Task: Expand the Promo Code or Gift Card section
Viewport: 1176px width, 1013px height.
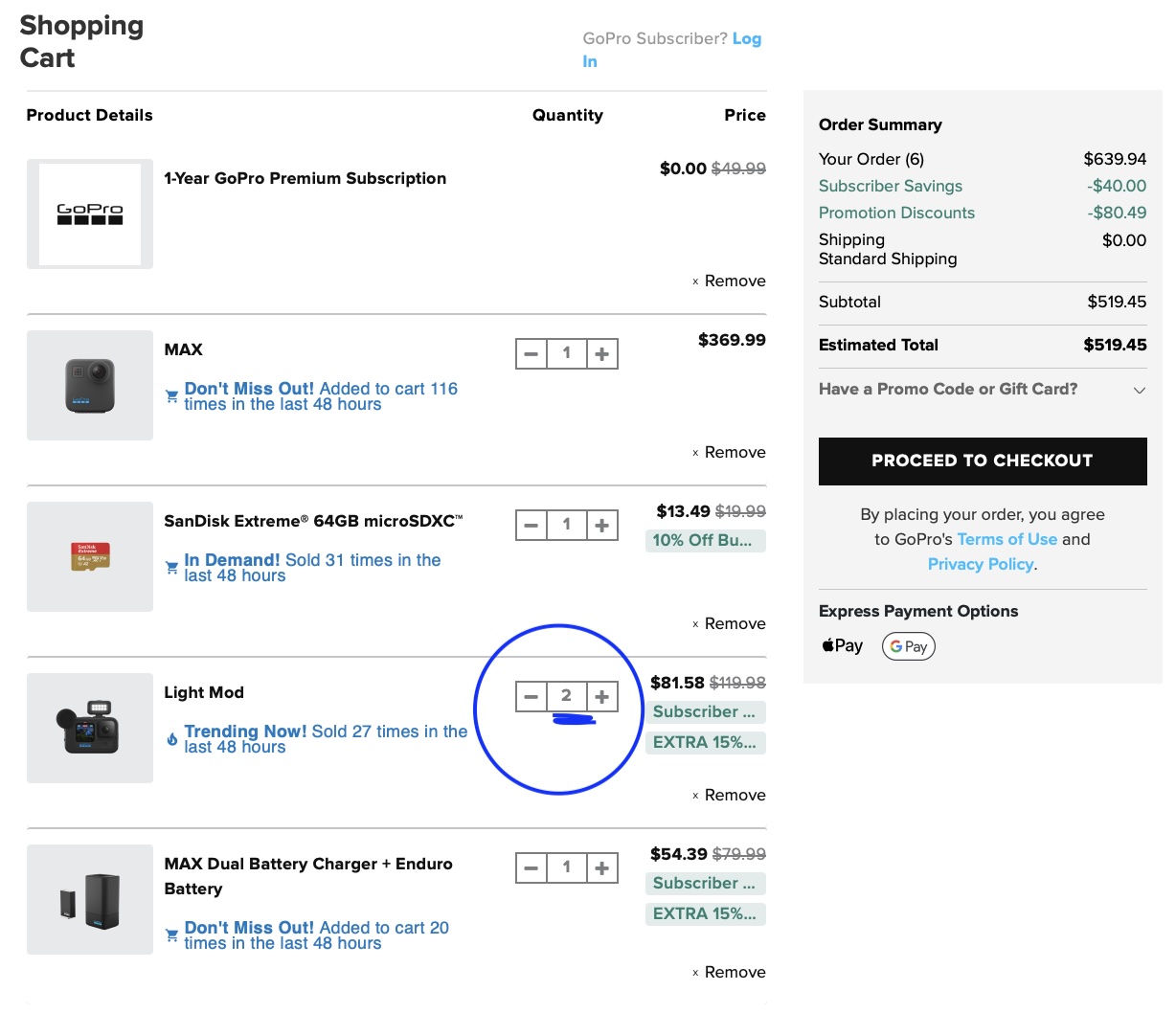Action: 982,389
